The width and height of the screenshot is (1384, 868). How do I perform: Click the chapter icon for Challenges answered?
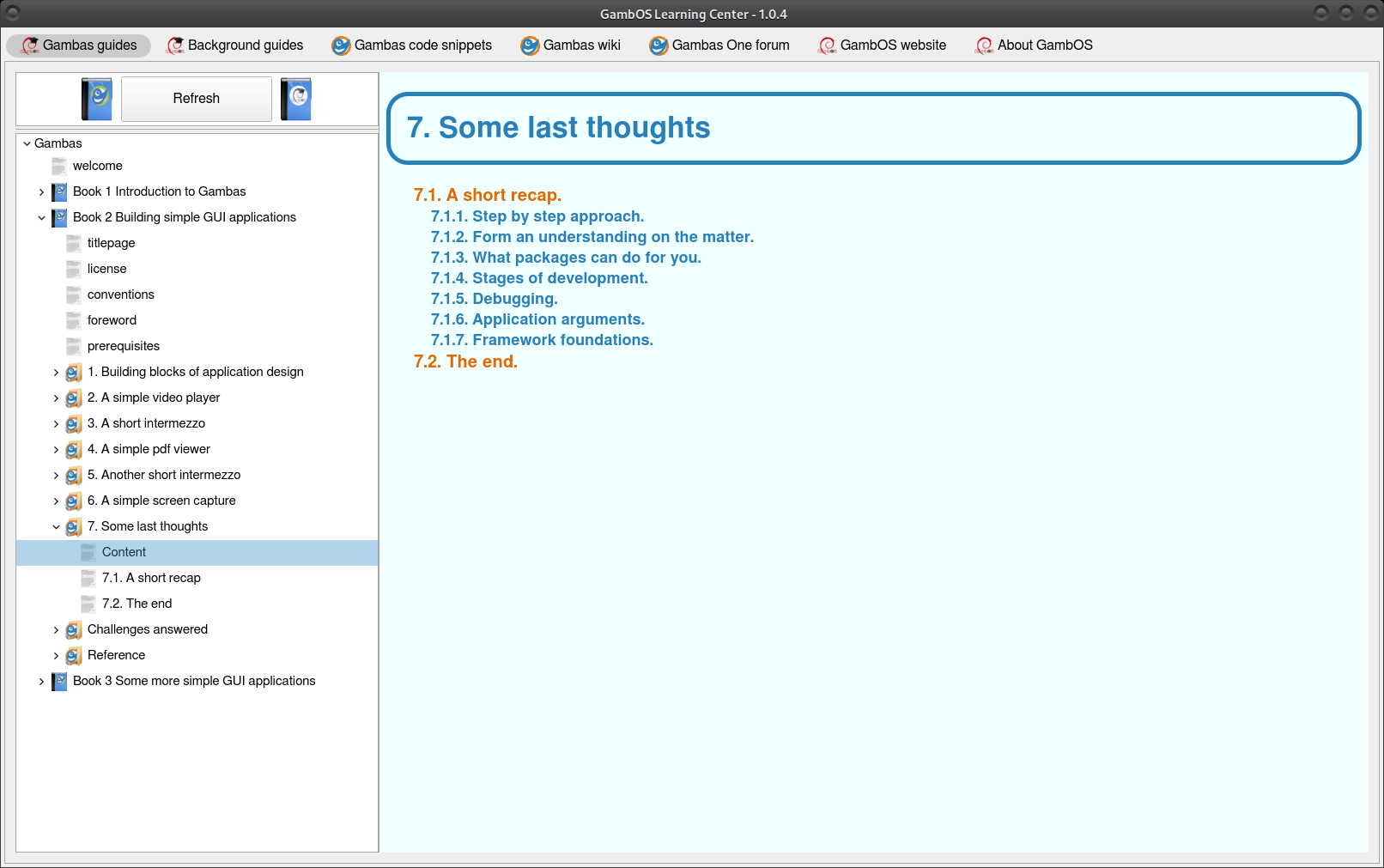click(74, 630)
